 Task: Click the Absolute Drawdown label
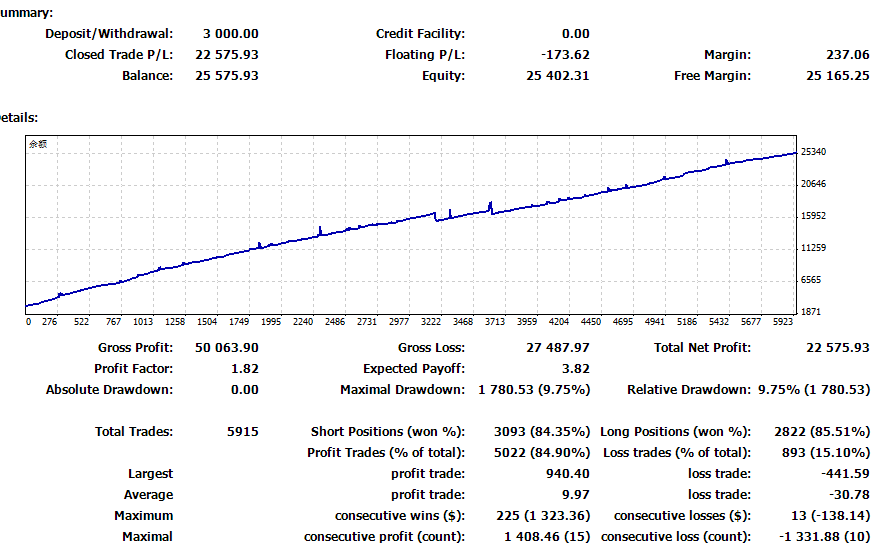pyautogui.click(x=110, y=390)
